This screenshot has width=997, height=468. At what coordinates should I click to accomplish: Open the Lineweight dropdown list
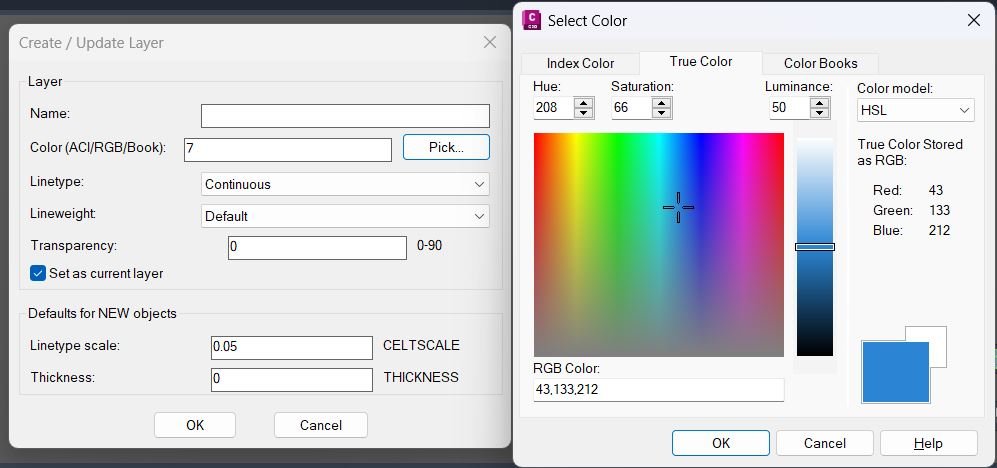pos(479,216)
